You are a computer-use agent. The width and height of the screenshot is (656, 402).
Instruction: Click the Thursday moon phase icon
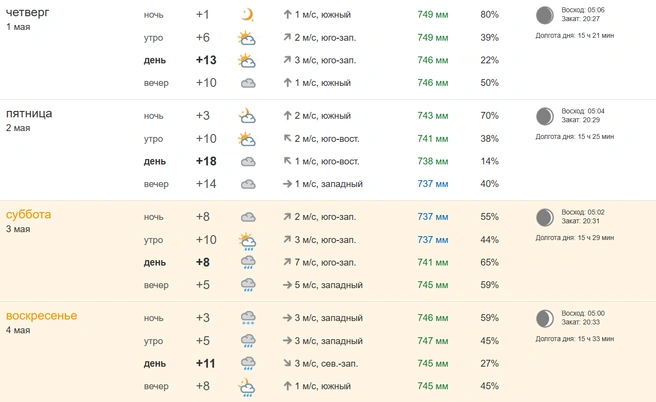tap(544, 15)
